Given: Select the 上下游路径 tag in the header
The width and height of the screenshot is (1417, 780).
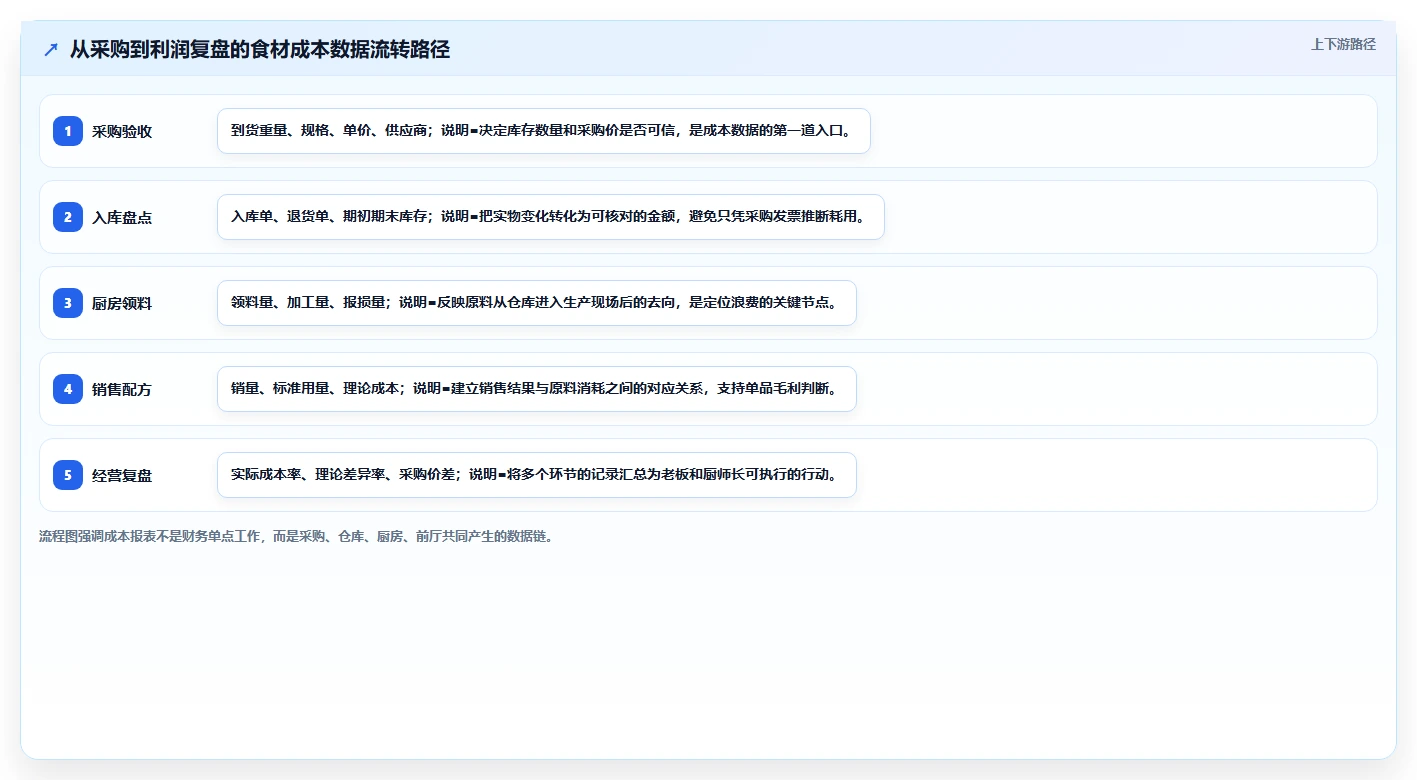Looking at the screenshot, I should 1343,44.
